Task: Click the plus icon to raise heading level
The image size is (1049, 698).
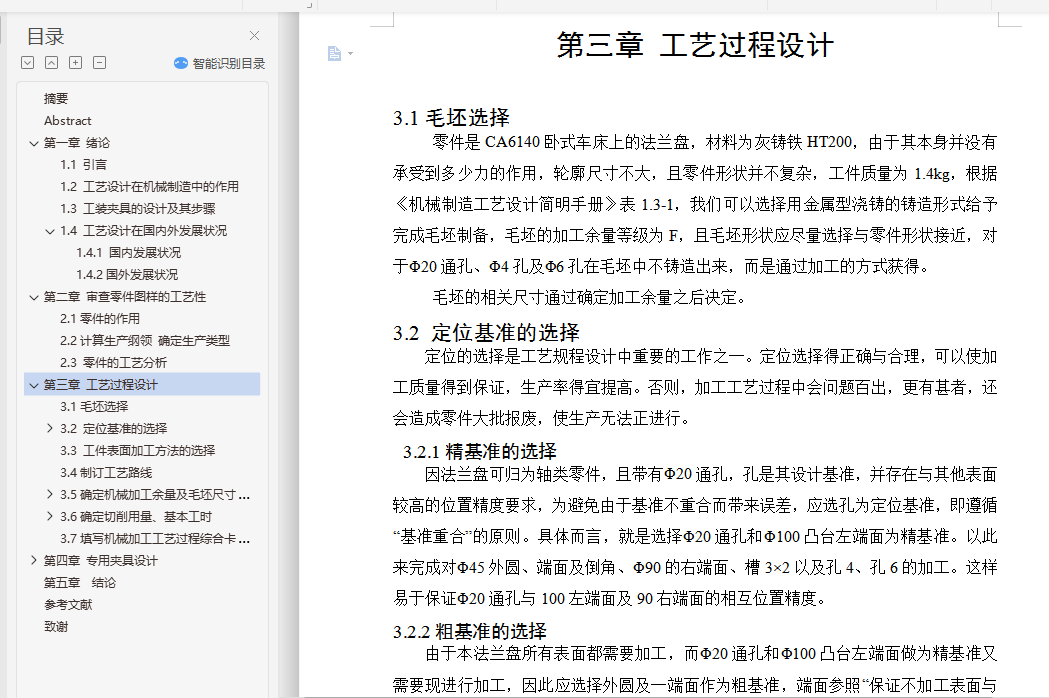Action: point(76,63)
